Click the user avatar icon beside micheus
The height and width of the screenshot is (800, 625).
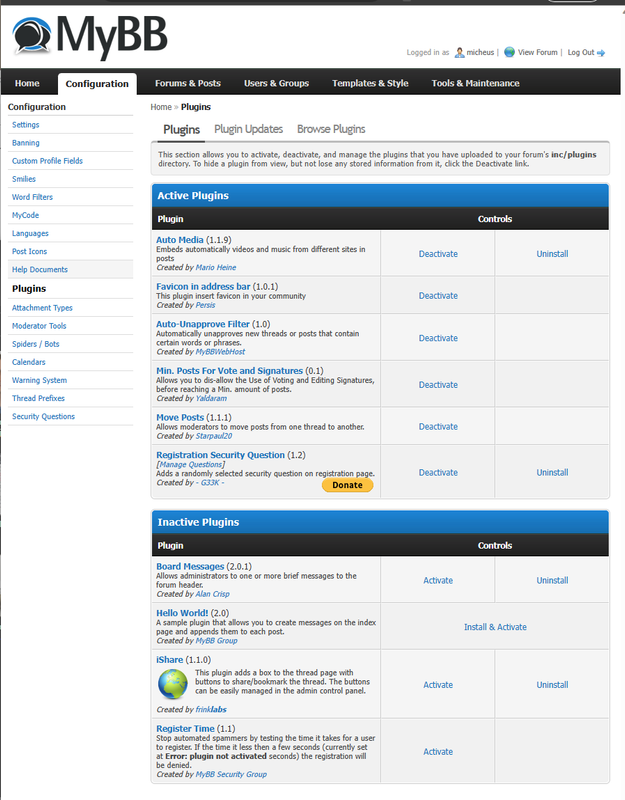tap(459, 52)
